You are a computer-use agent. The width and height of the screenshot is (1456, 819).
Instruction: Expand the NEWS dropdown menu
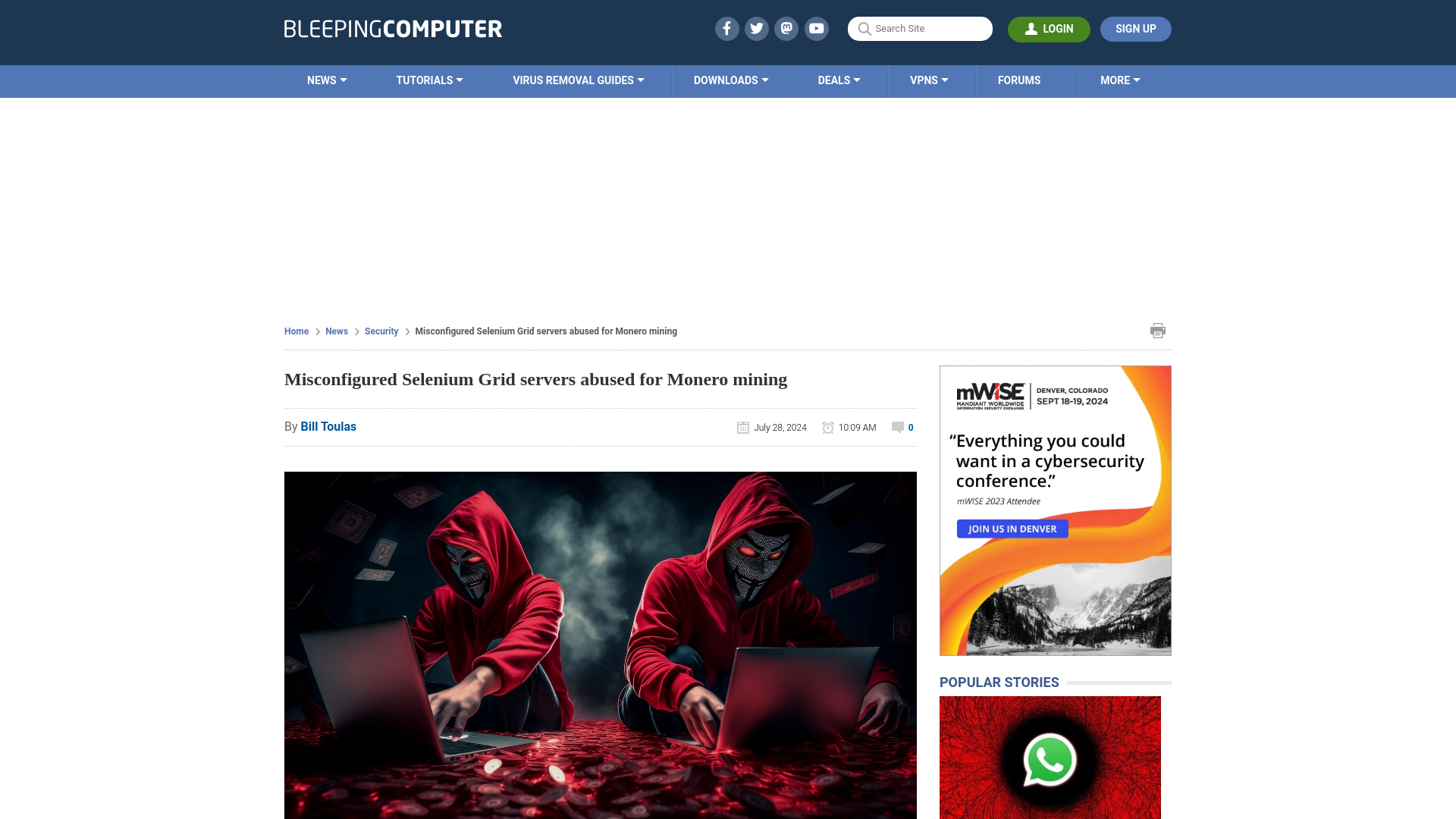(327, 80)
